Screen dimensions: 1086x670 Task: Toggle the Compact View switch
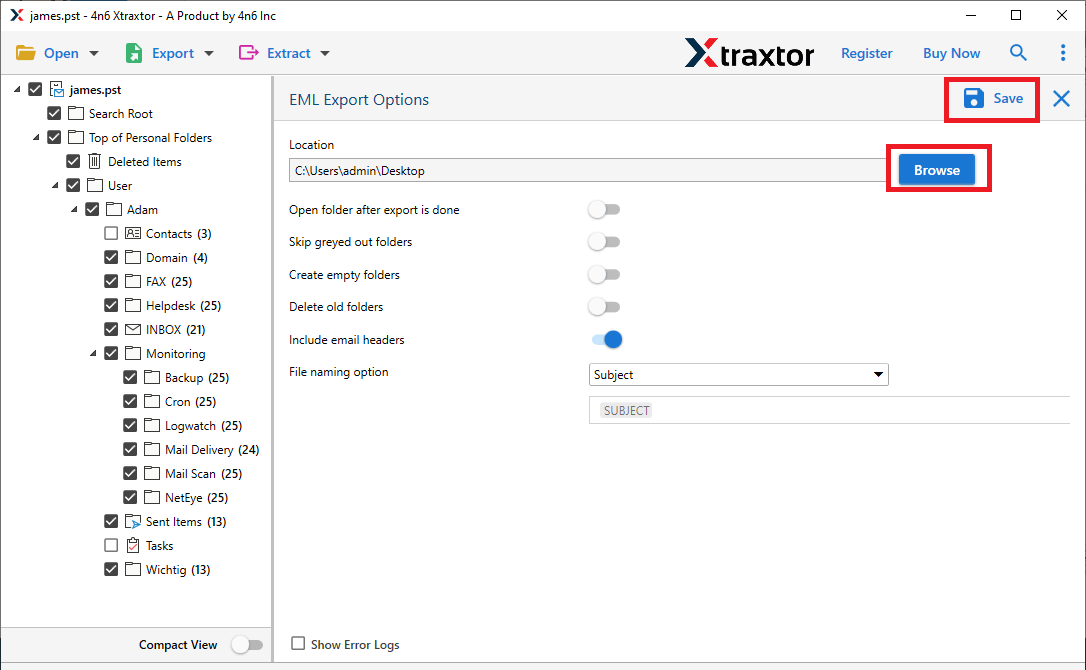click(x=247, y=644)
